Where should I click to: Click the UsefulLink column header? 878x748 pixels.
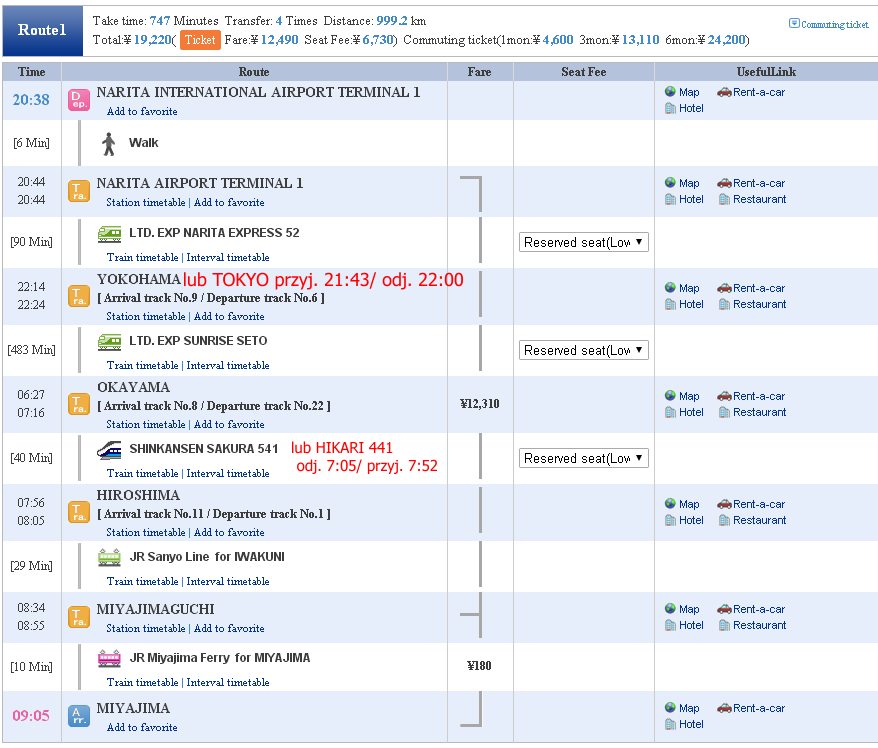click(x=766, y=72)
